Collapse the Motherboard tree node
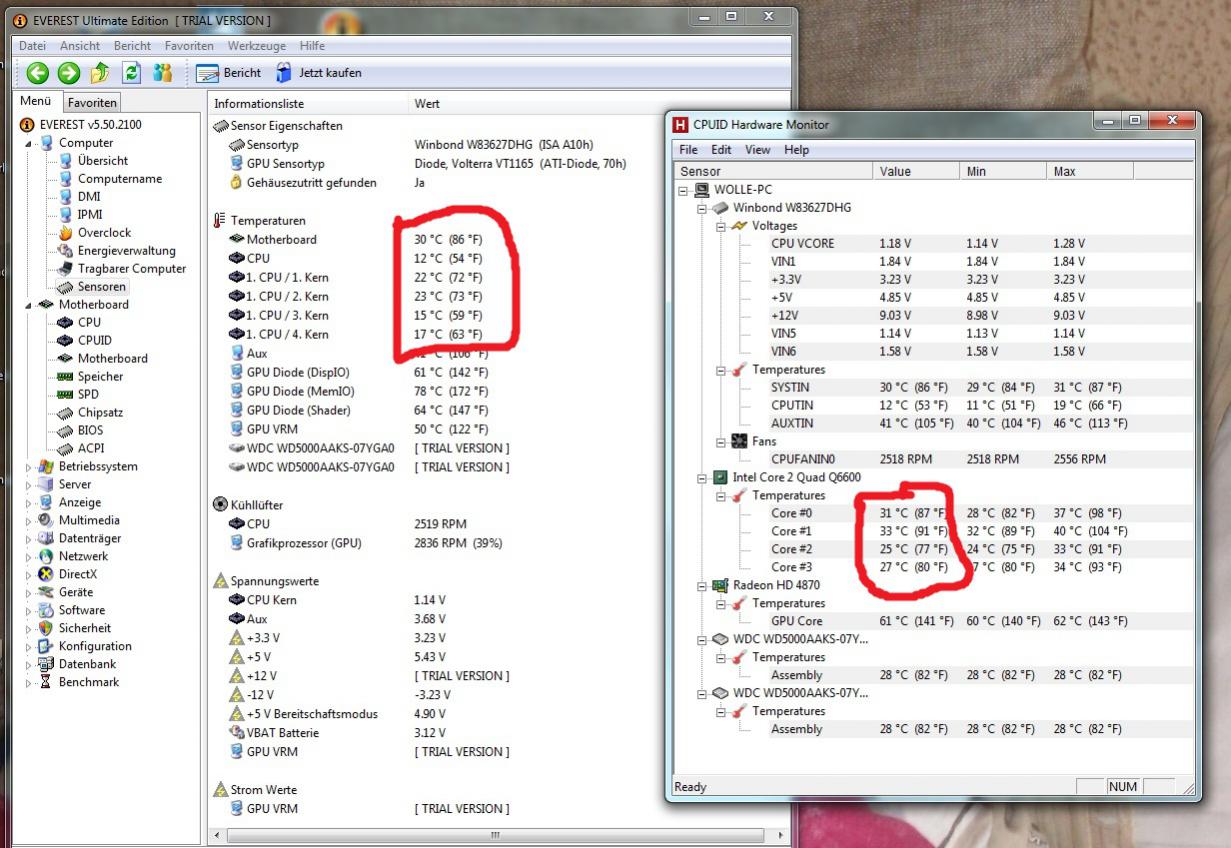 click(29, 305)
